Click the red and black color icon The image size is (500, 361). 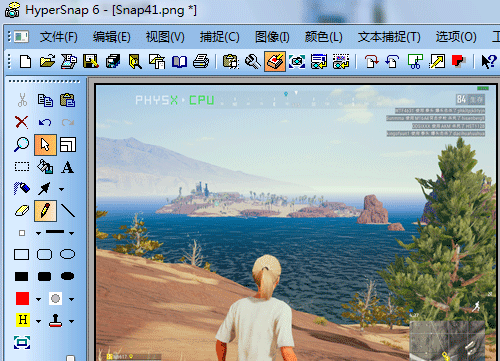coord(459,61)
